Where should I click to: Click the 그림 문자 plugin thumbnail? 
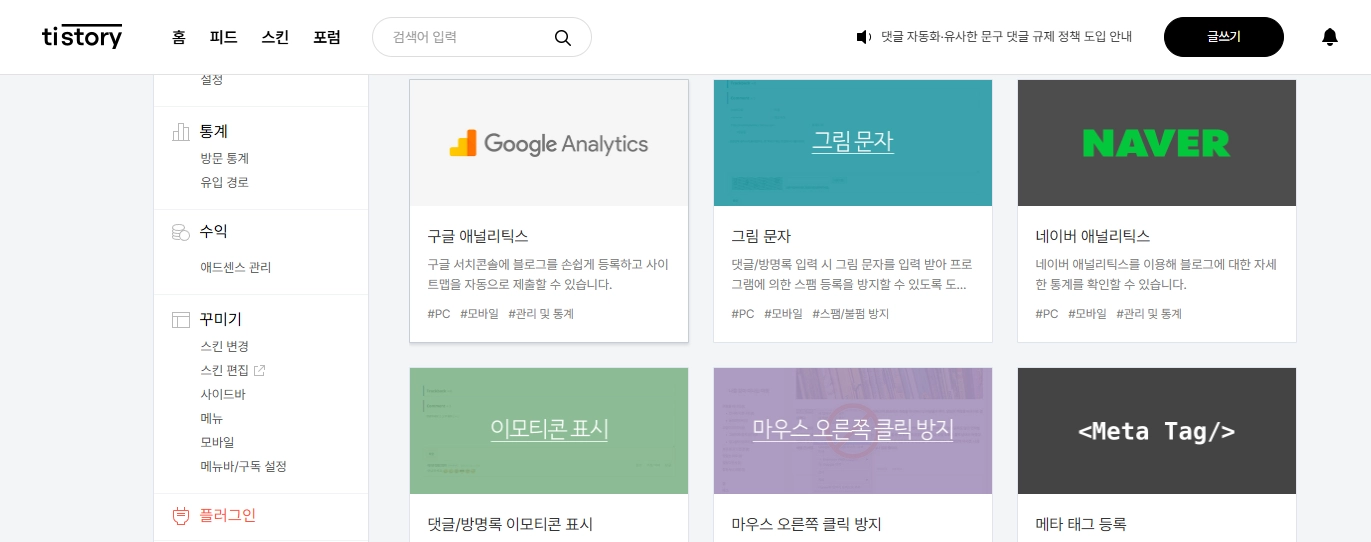point(853,143)
